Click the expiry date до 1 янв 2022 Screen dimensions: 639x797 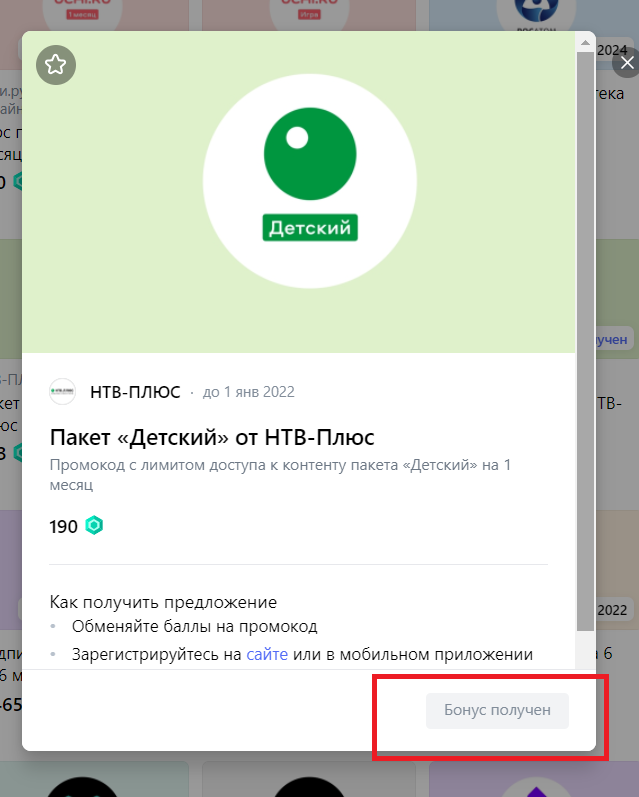pyautogui.click(x=249, y=392)
